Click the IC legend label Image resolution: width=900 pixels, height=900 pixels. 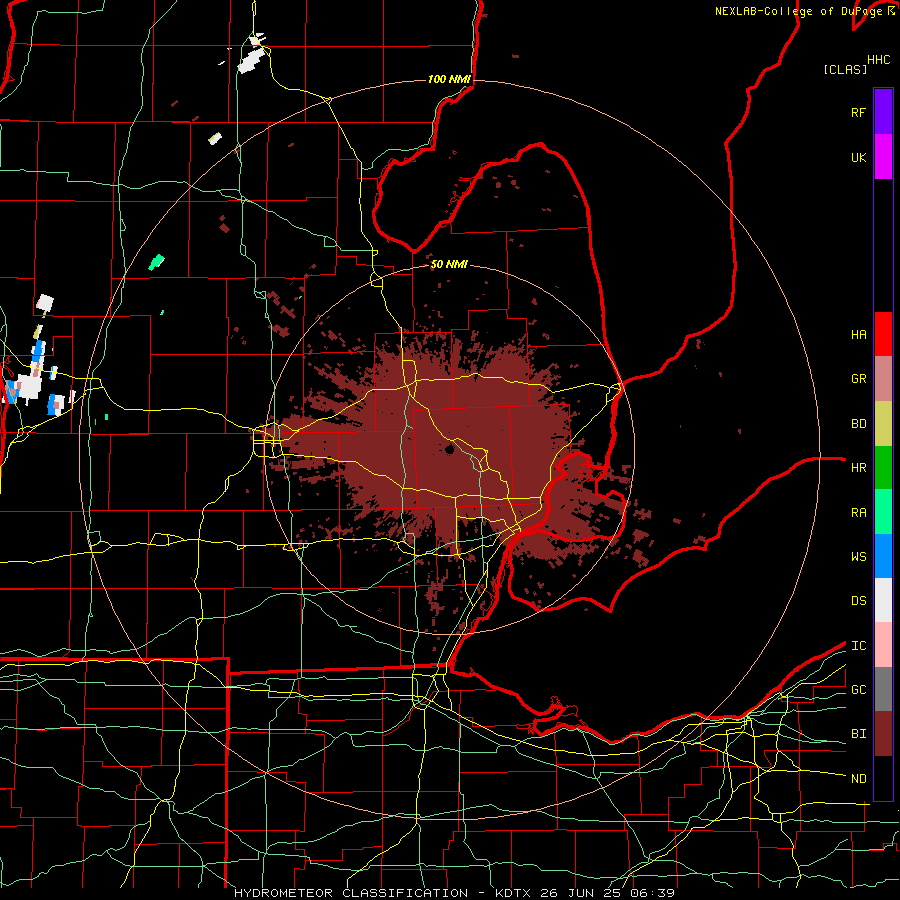pos(858,645)
